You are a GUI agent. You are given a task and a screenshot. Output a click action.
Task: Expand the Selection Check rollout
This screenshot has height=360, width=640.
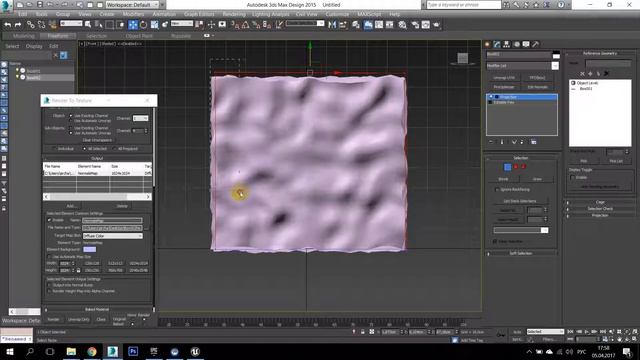click(x=600, y=209)
